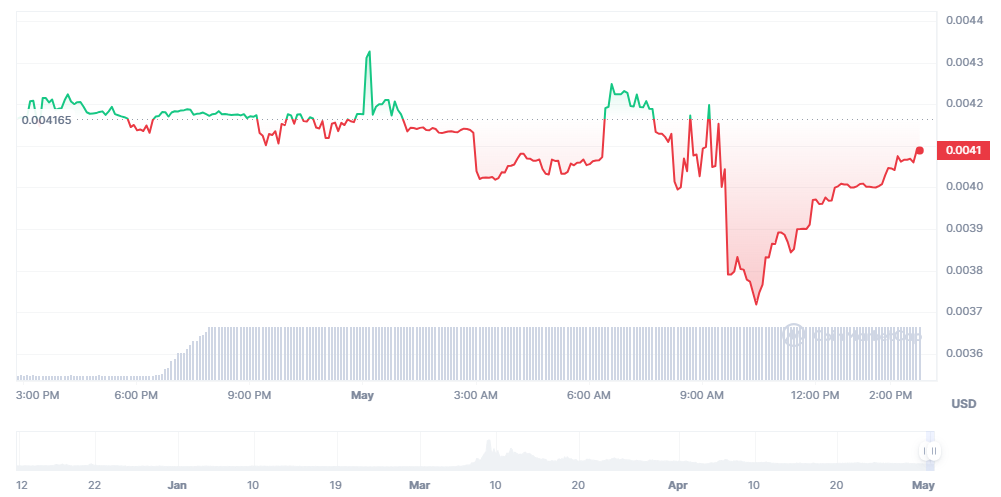
Task: Grab the navigator range selector handle
Action: [930, 452]
